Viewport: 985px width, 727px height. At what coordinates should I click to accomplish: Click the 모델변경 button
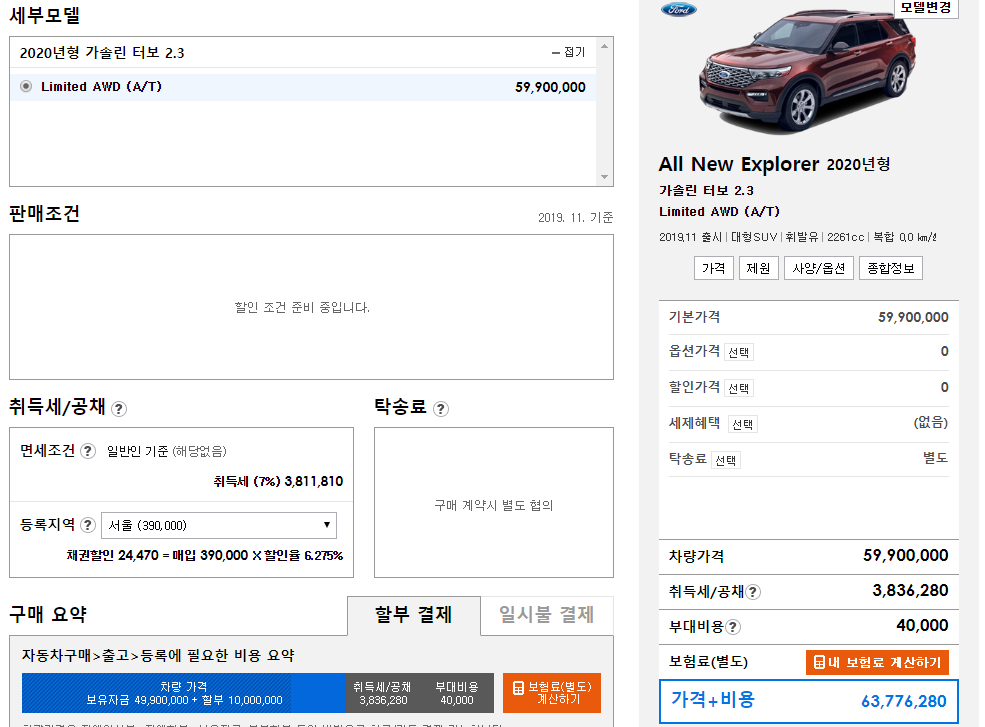coord(926,8)
